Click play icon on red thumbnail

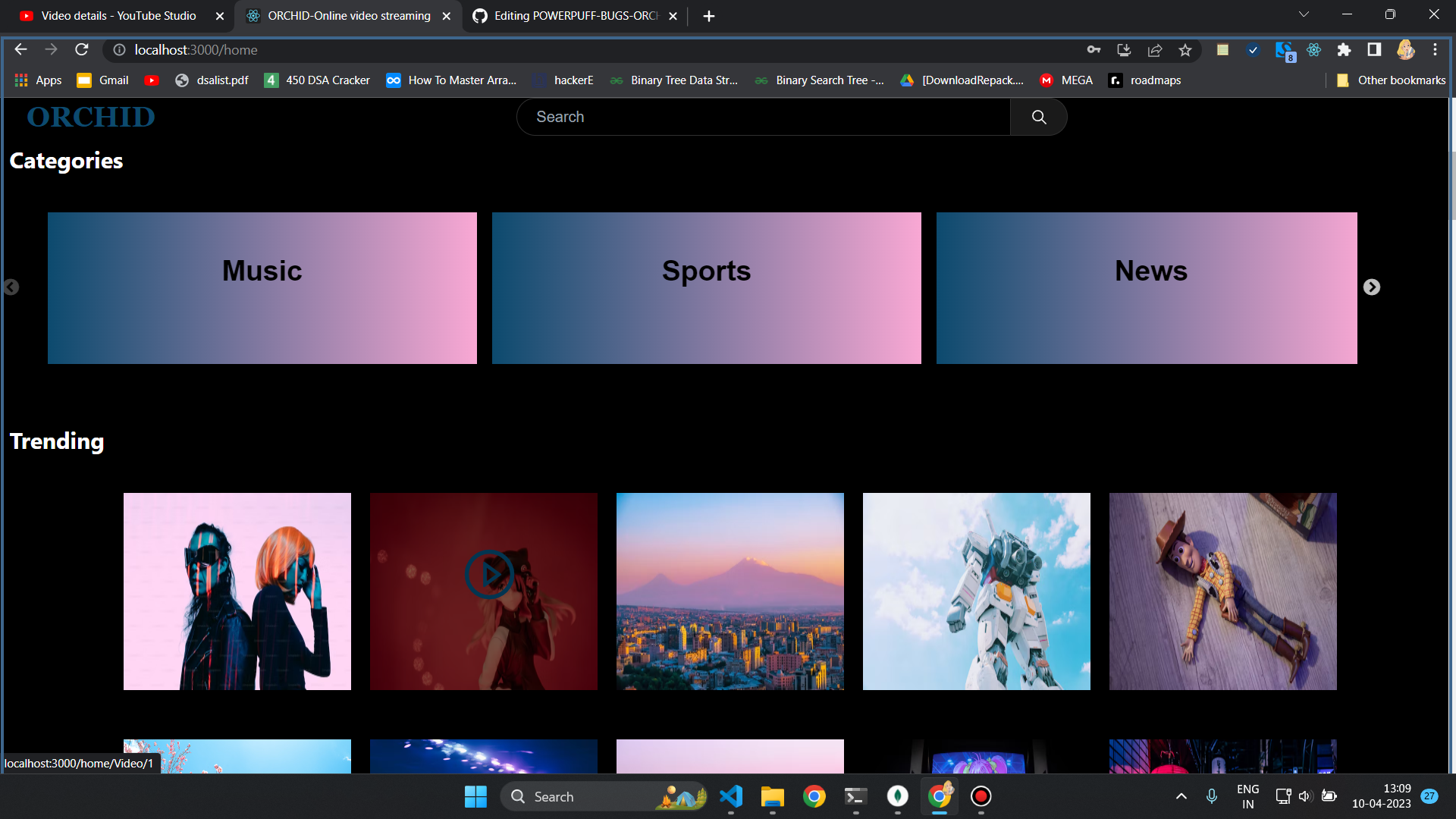click(489, 574)
